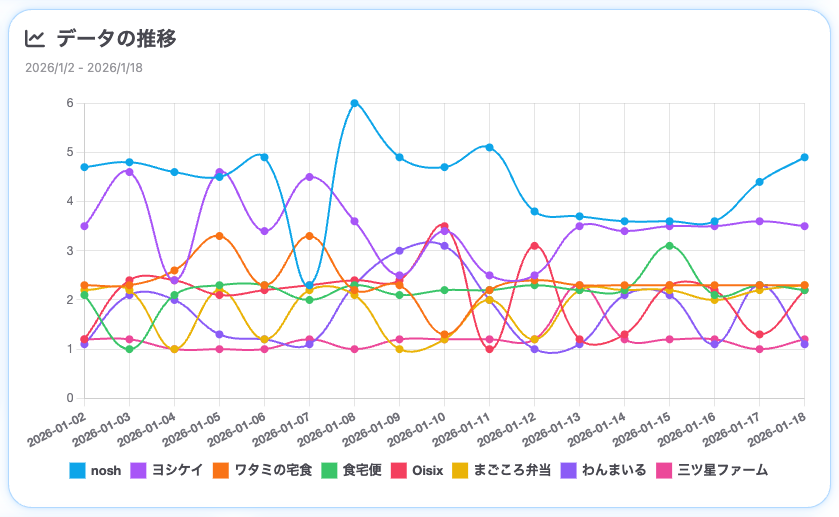This screenshot has width=839, height=517.
Task: Click the purple ヨシケイ legend color box
Action: point(139,470)
